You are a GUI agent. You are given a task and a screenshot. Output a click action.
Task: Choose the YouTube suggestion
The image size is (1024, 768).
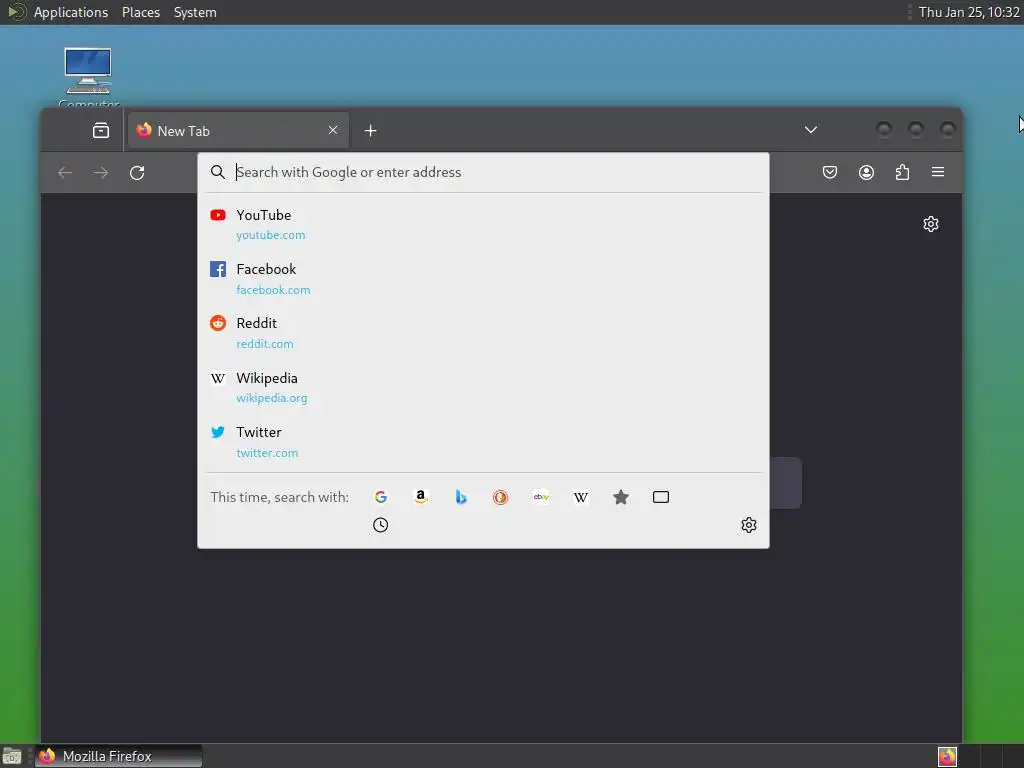coord(483,224)
